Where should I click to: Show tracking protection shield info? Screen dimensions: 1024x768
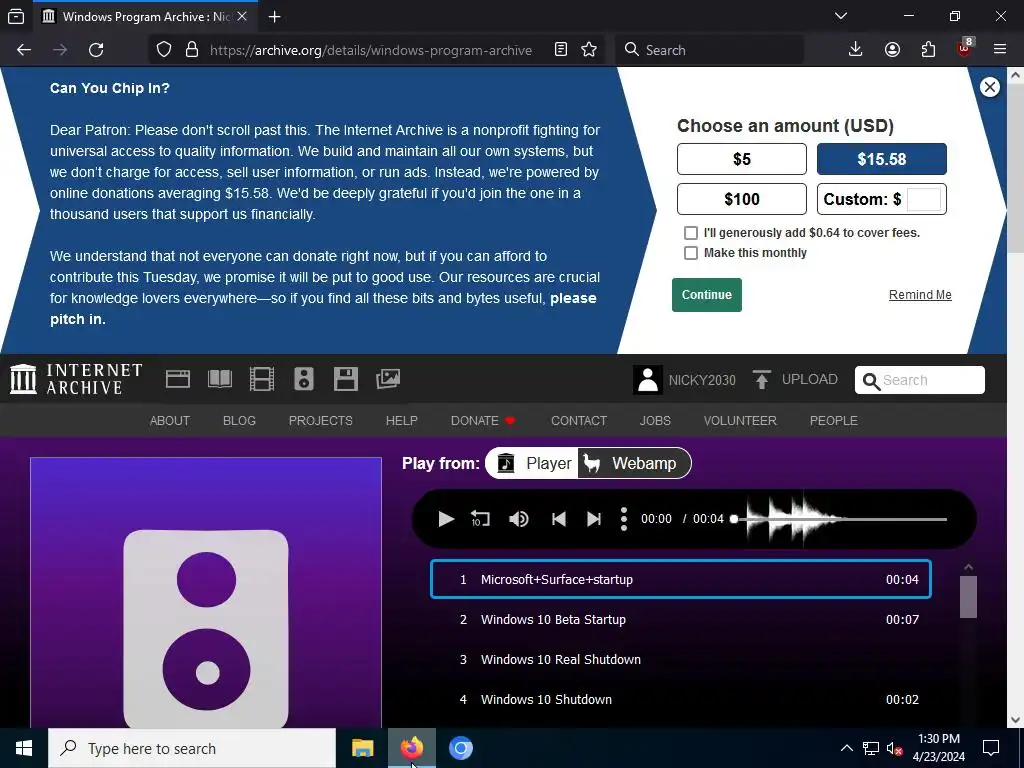click(164, 50)
